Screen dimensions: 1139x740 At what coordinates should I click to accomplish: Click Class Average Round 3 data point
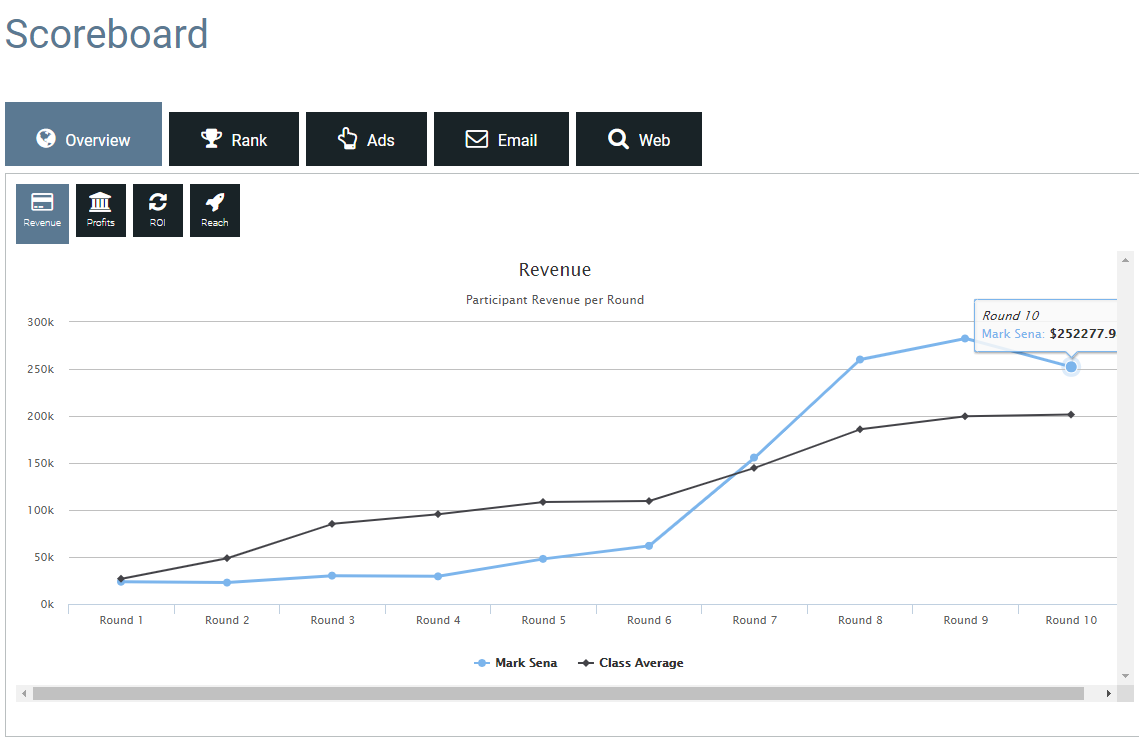332,524
